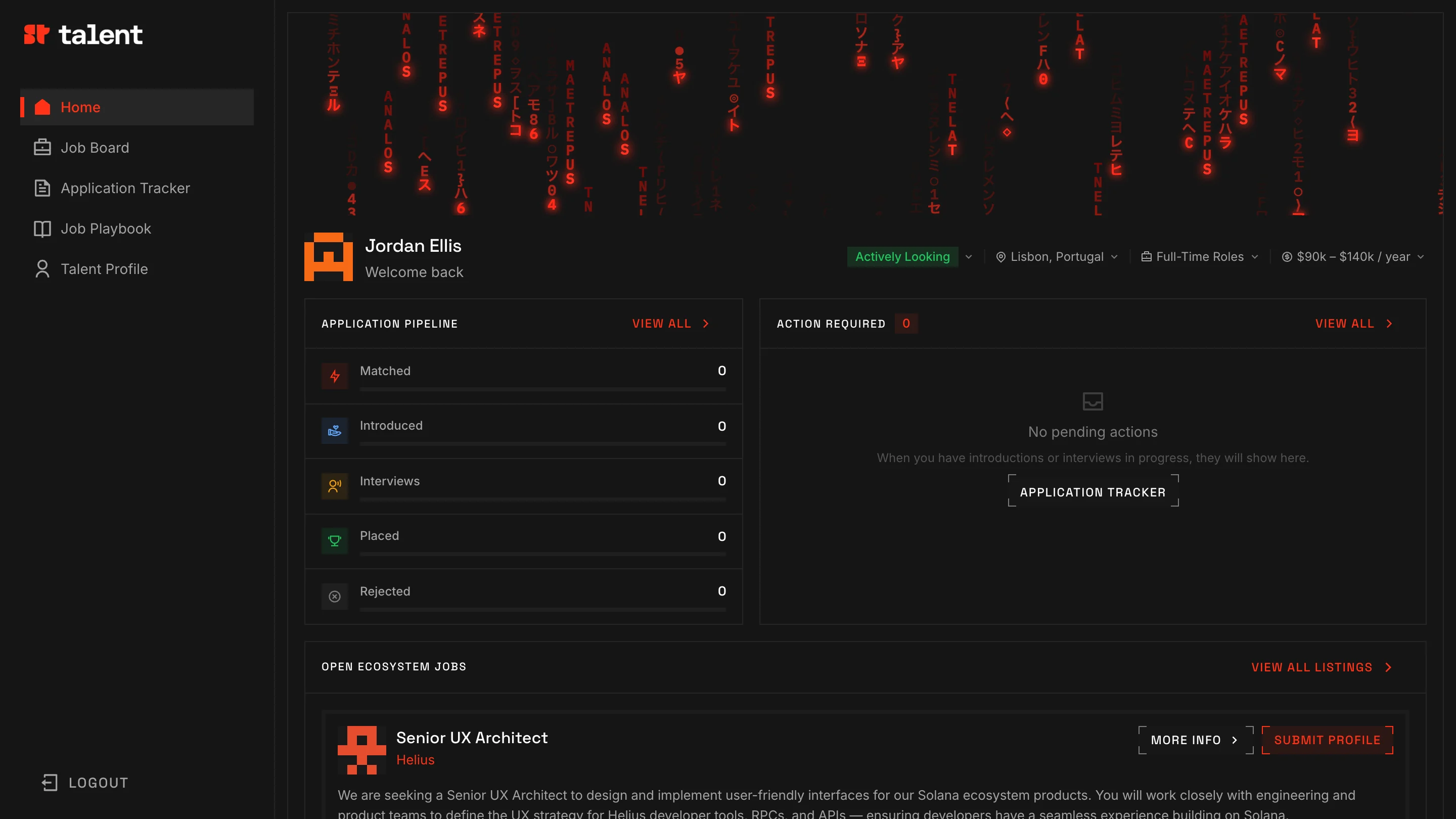Viewport: 1456px width, 819px height.
Task: Click the Logout button
Action: (85, 783)
